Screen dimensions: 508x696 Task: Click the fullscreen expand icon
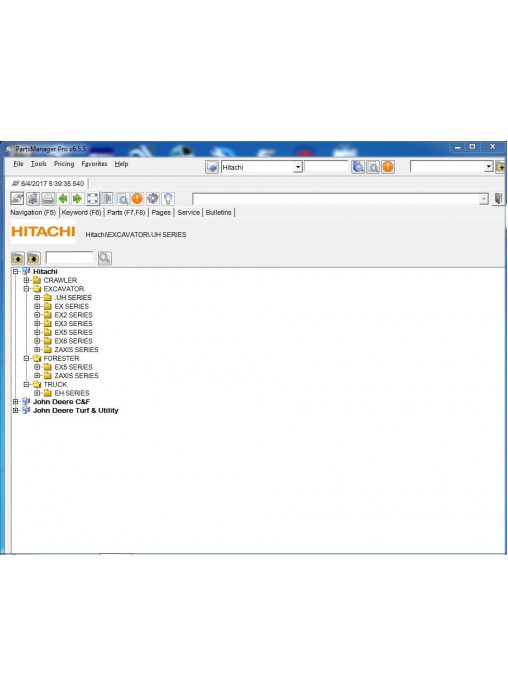92,199
